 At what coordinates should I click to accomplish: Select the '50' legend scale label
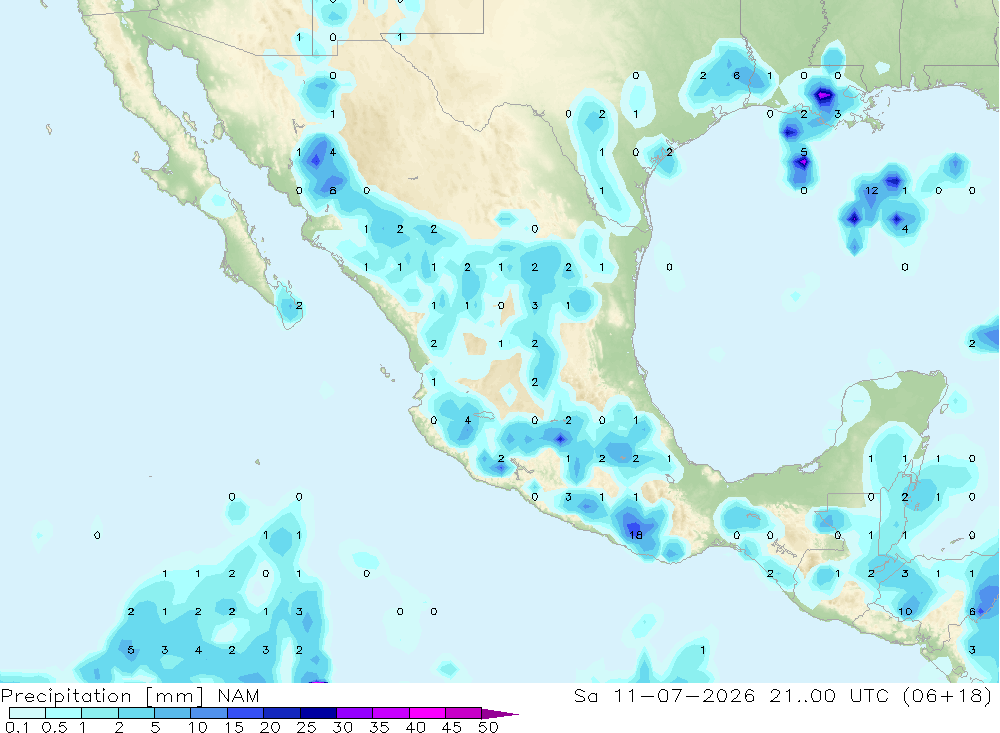[488, 727]
